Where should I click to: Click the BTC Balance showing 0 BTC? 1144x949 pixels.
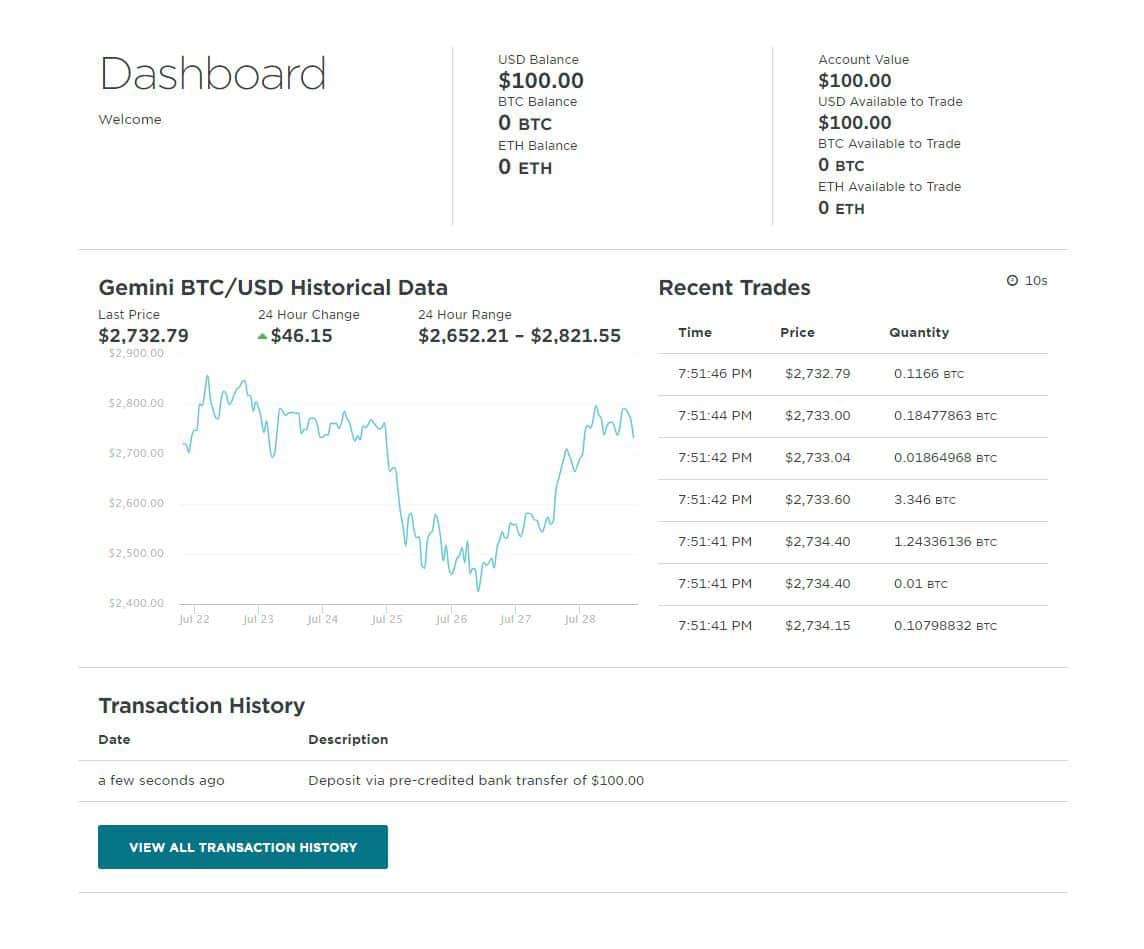526,124
